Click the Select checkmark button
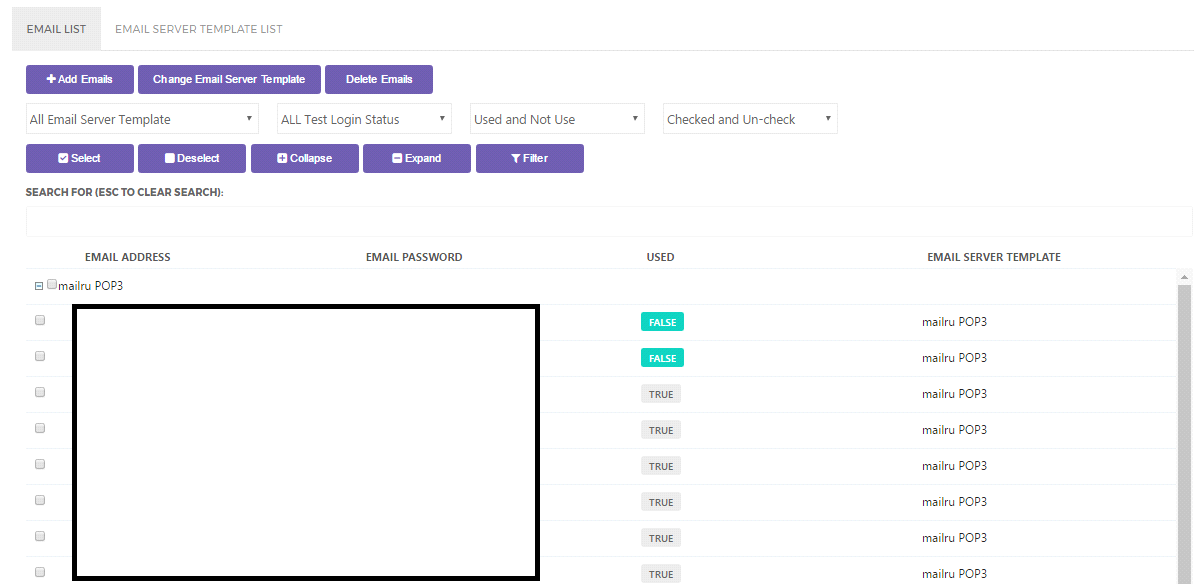The height and width of the screenshot is (584, 1194). (x=80, y=158)
